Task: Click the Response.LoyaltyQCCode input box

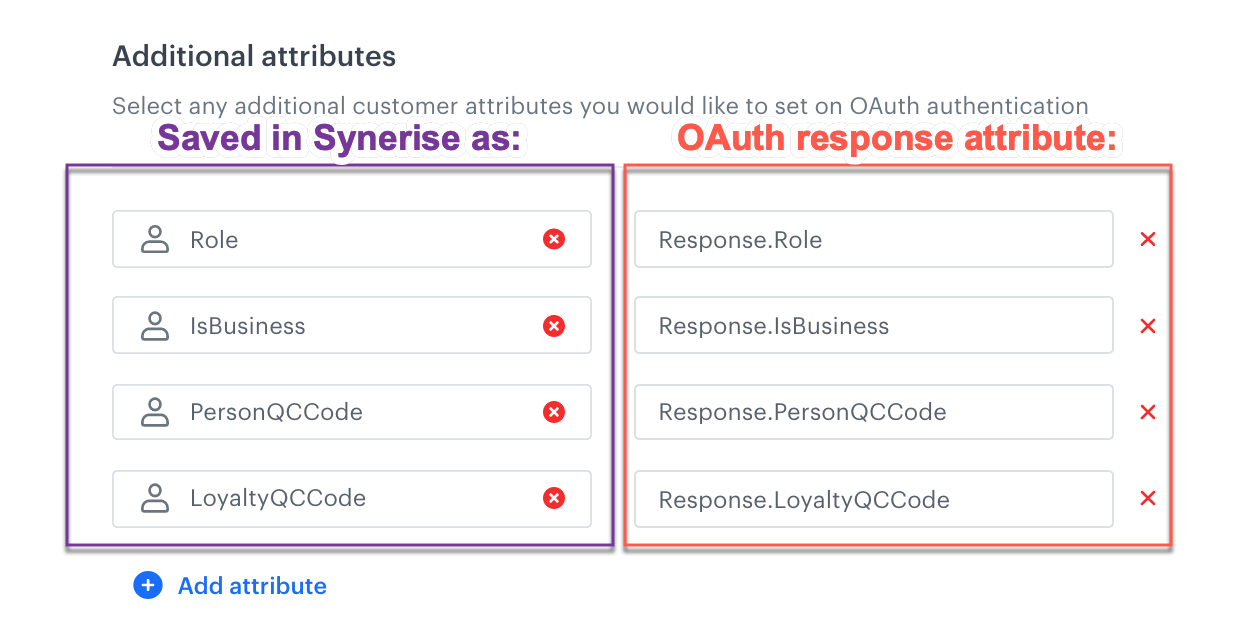Action: pyautogui.click(x=870, y=498)
